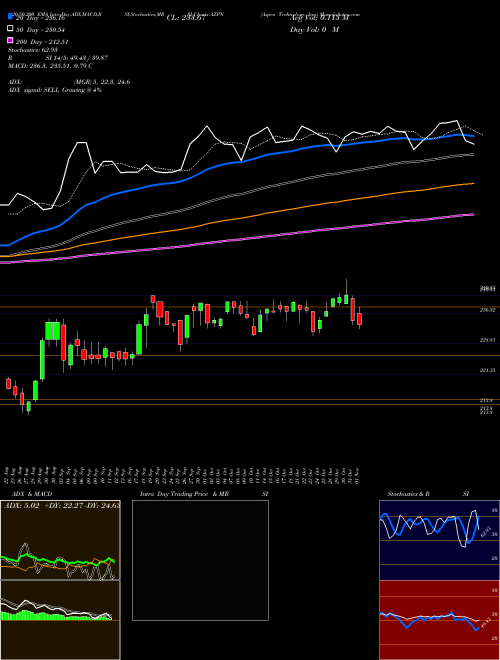Click the 221.35 price axis label

pos(487,370)
